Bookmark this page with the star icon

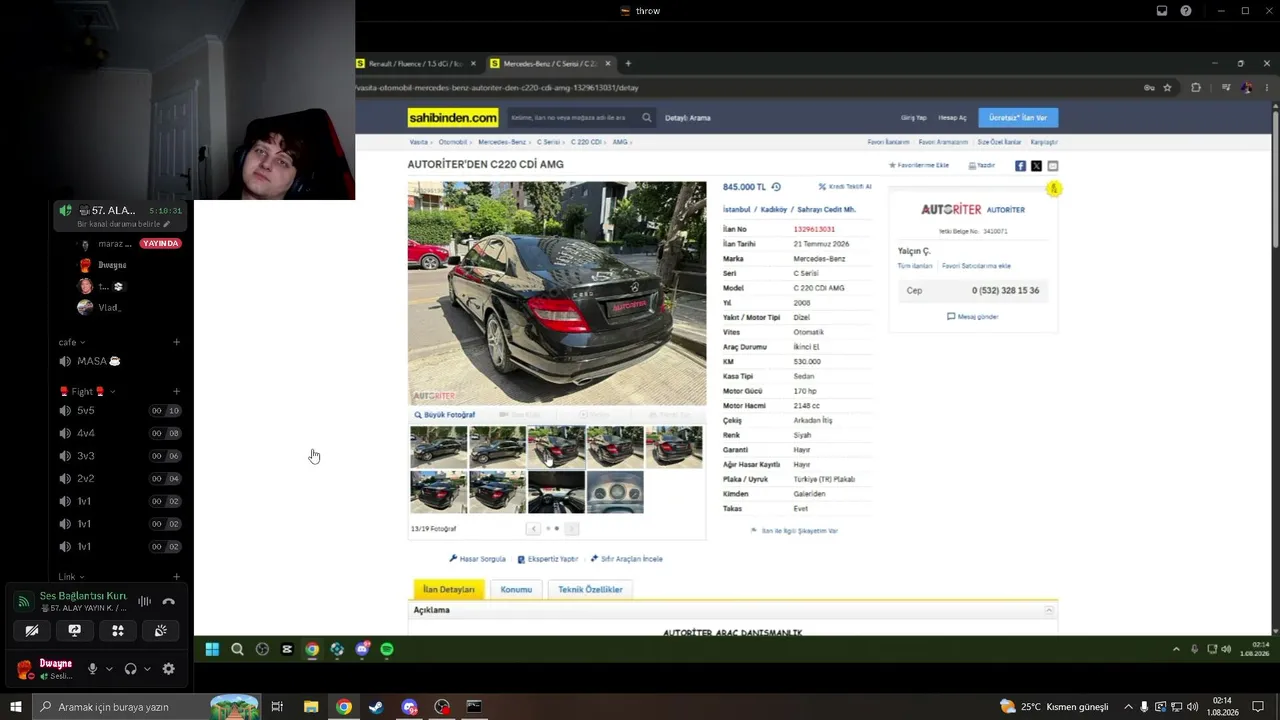(1167, 88)
